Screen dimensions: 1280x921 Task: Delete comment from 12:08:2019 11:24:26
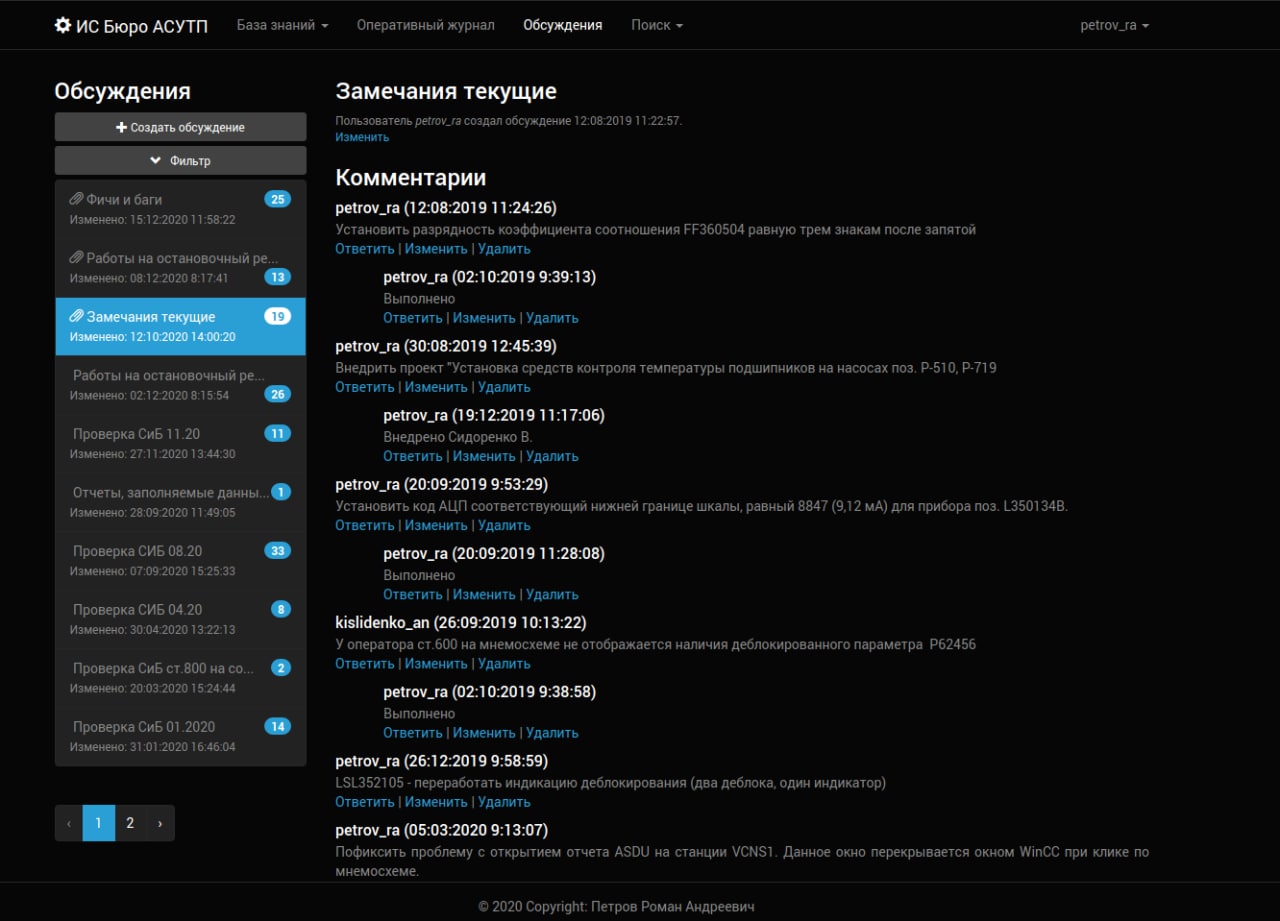point(504,249)
